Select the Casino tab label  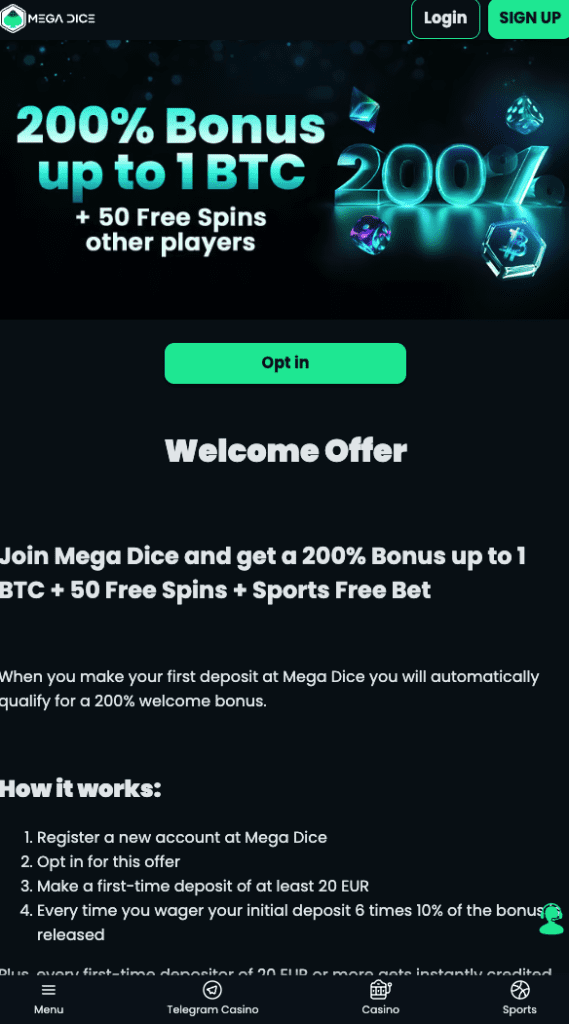coord(380,1010)
